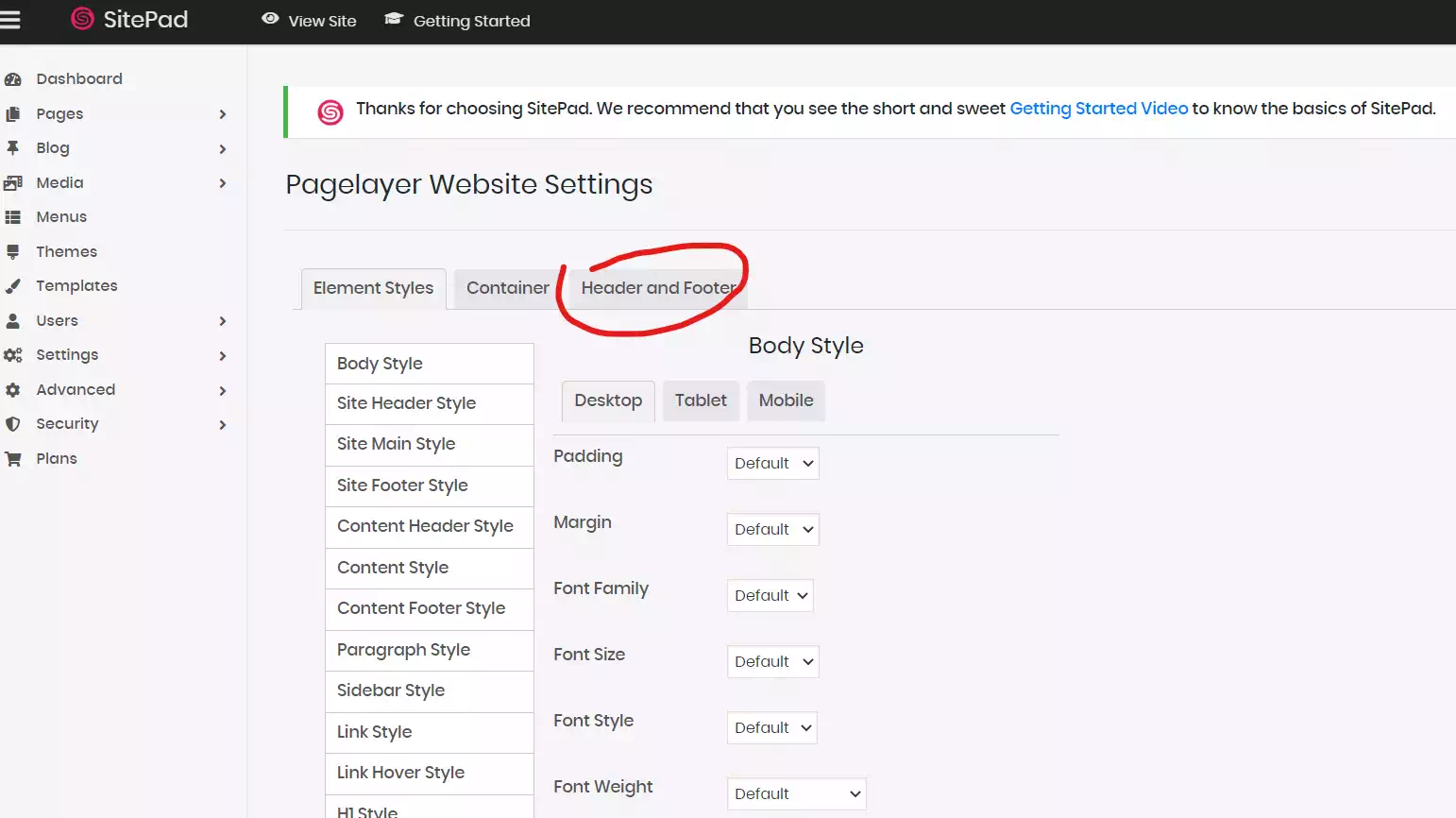Viewport: 1456px width, 818px height.
Task: Click the Dashboard gauge icon
Action: pyautogui.click(x=13, y=79)
